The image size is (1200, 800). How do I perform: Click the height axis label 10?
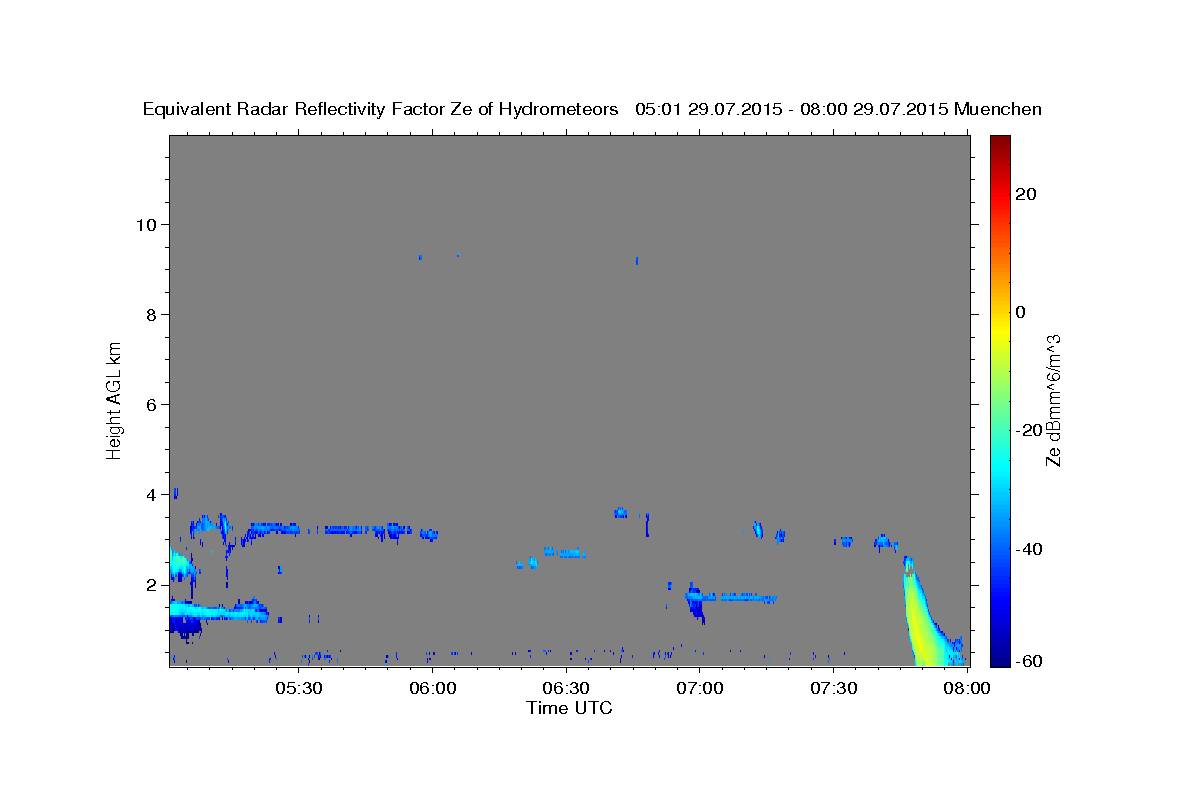145,224
